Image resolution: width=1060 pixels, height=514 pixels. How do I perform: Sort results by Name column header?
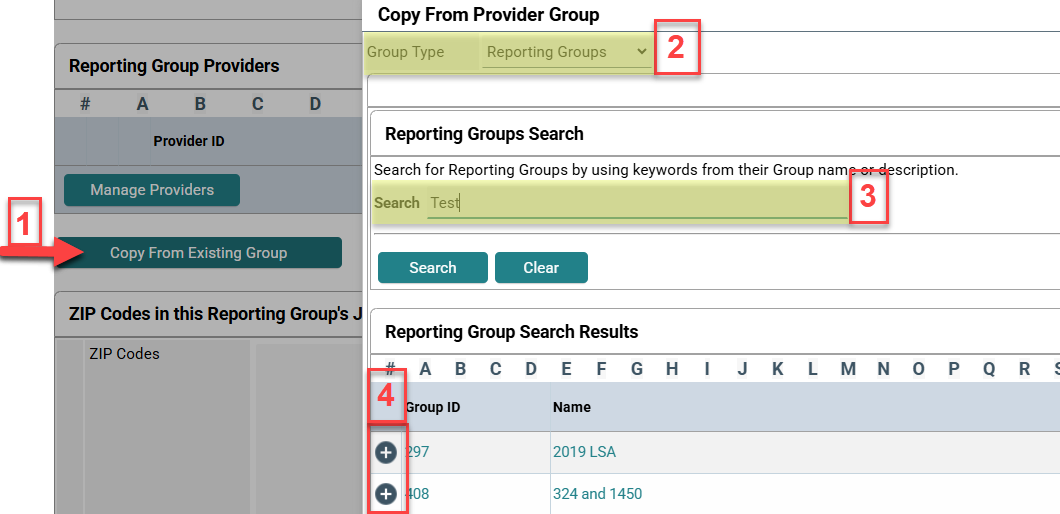pos(571,407)
